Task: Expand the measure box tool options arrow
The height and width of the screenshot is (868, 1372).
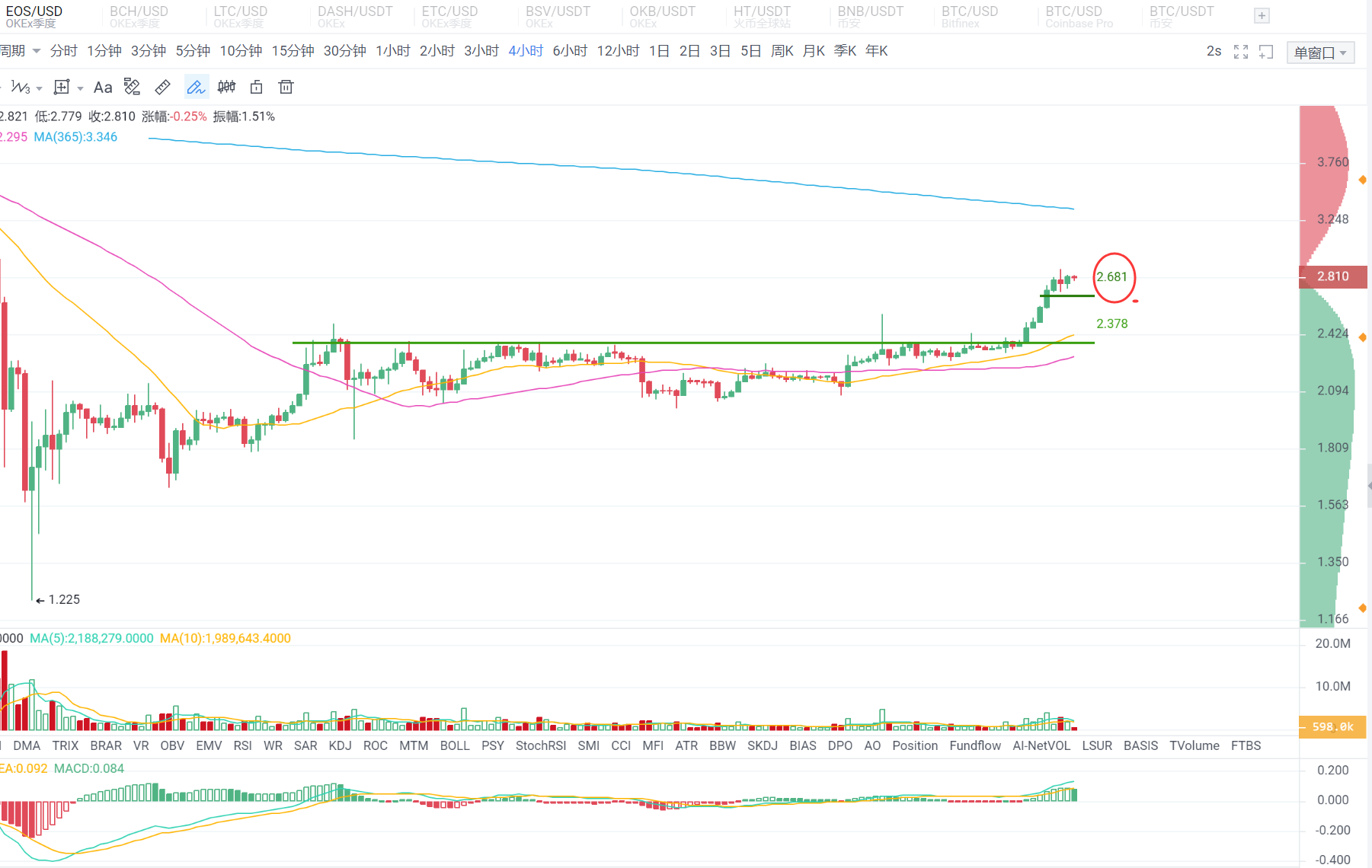Action: tap(80, 88)
